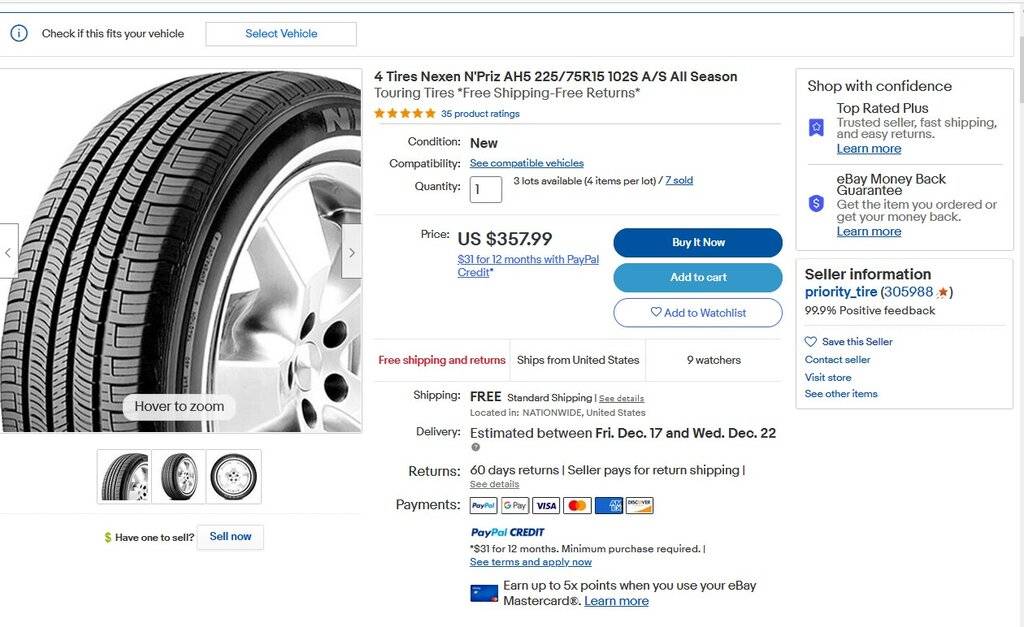Toggle Add to Watchlist for this item
This screenshot has width=1024, height=627.
[x=697, y=312]
